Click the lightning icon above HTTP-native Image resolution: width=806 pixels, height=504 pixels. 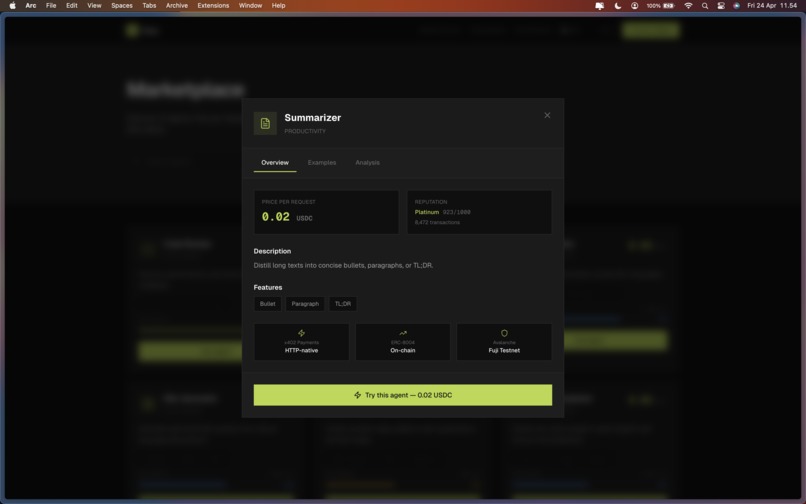pos(302,333)
